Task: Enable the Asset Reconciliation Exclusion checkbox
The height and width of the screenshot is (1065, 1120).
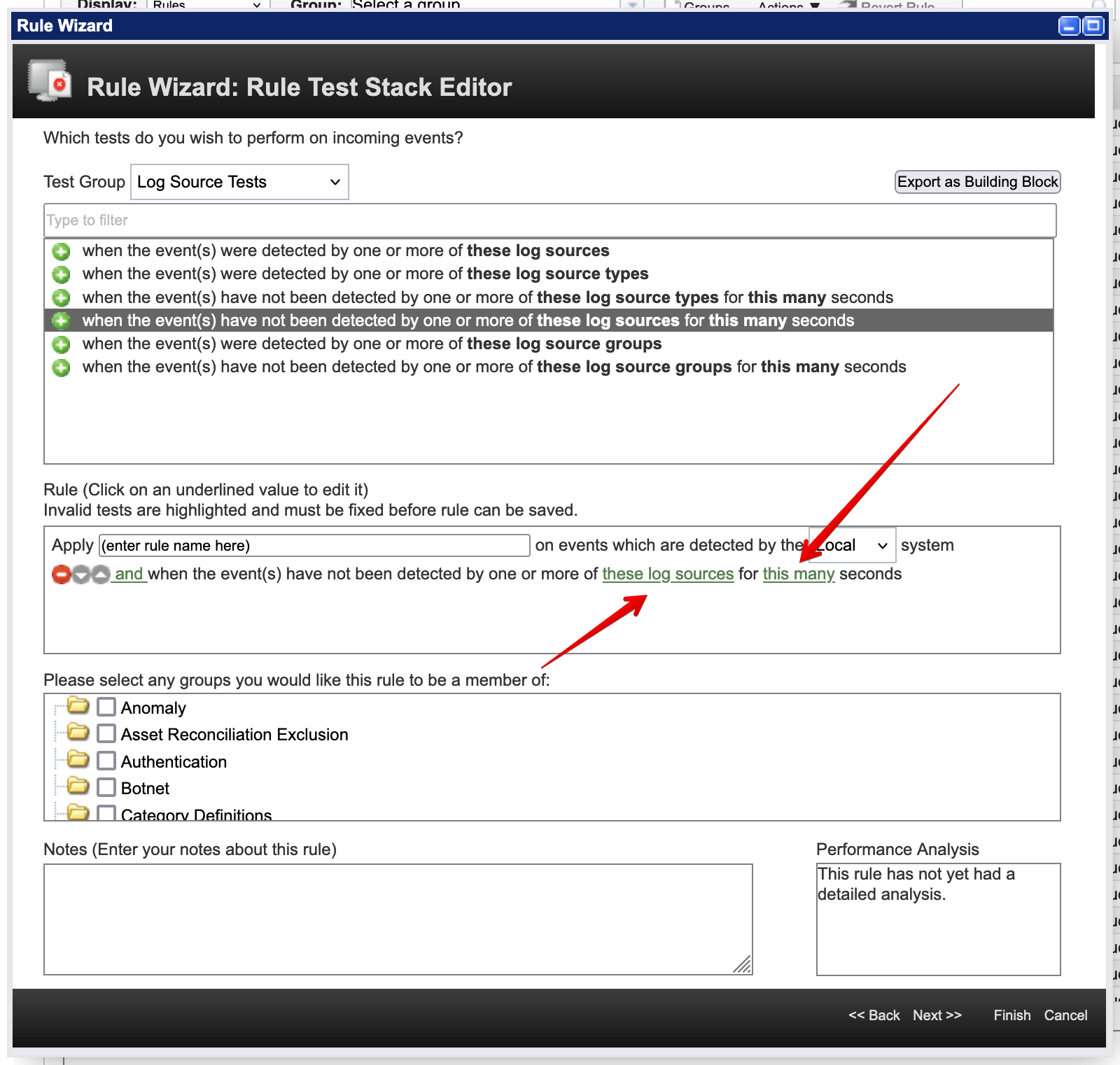Action: pyautogui.click(x=106, y=733)
